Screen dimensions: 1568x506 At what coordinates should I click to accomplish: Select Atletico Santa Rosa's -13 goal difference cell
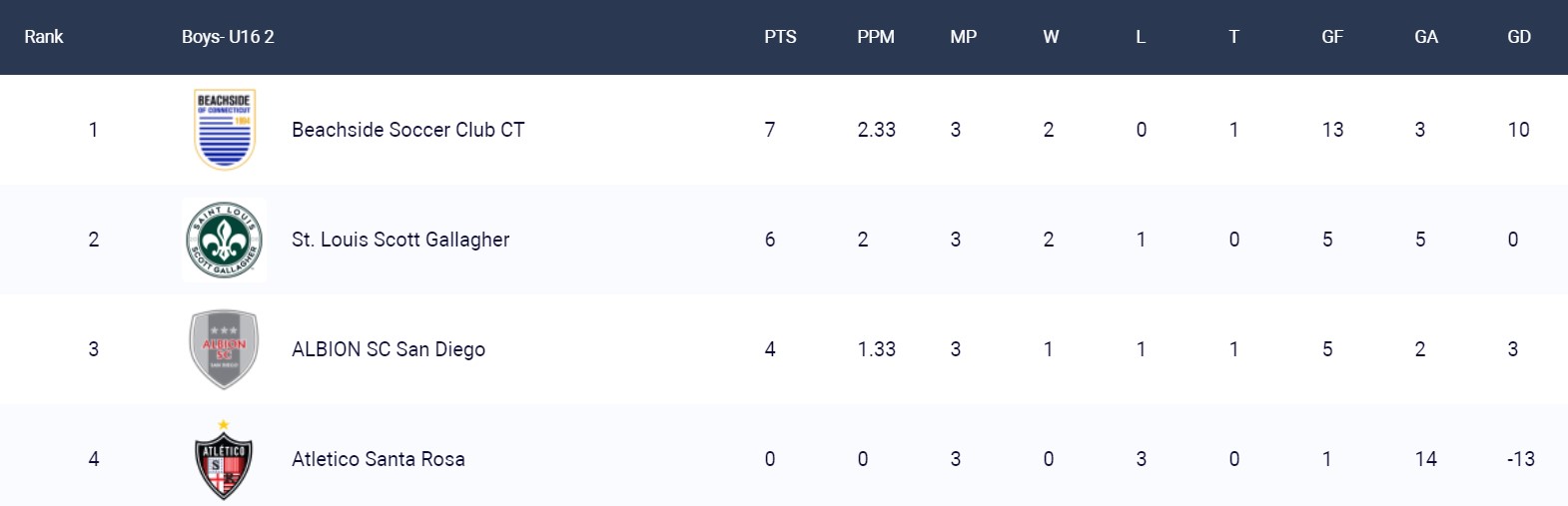1521,459
